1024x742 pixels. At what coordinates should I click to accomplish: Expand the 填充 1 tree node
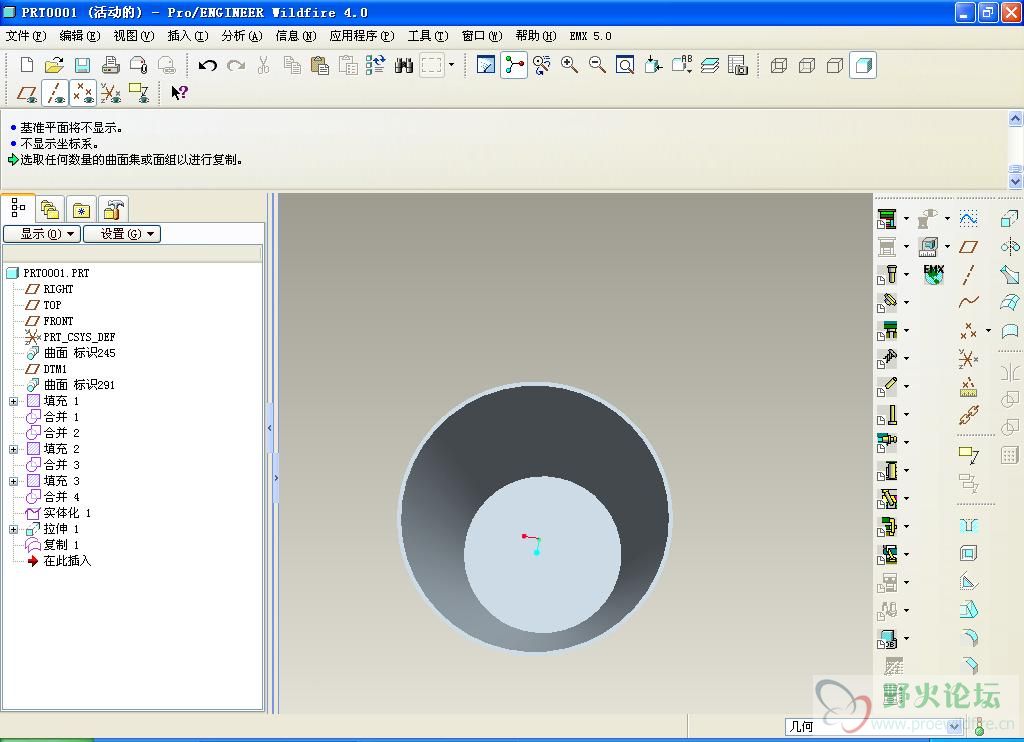pyautogui.click(x=13, y=401)
